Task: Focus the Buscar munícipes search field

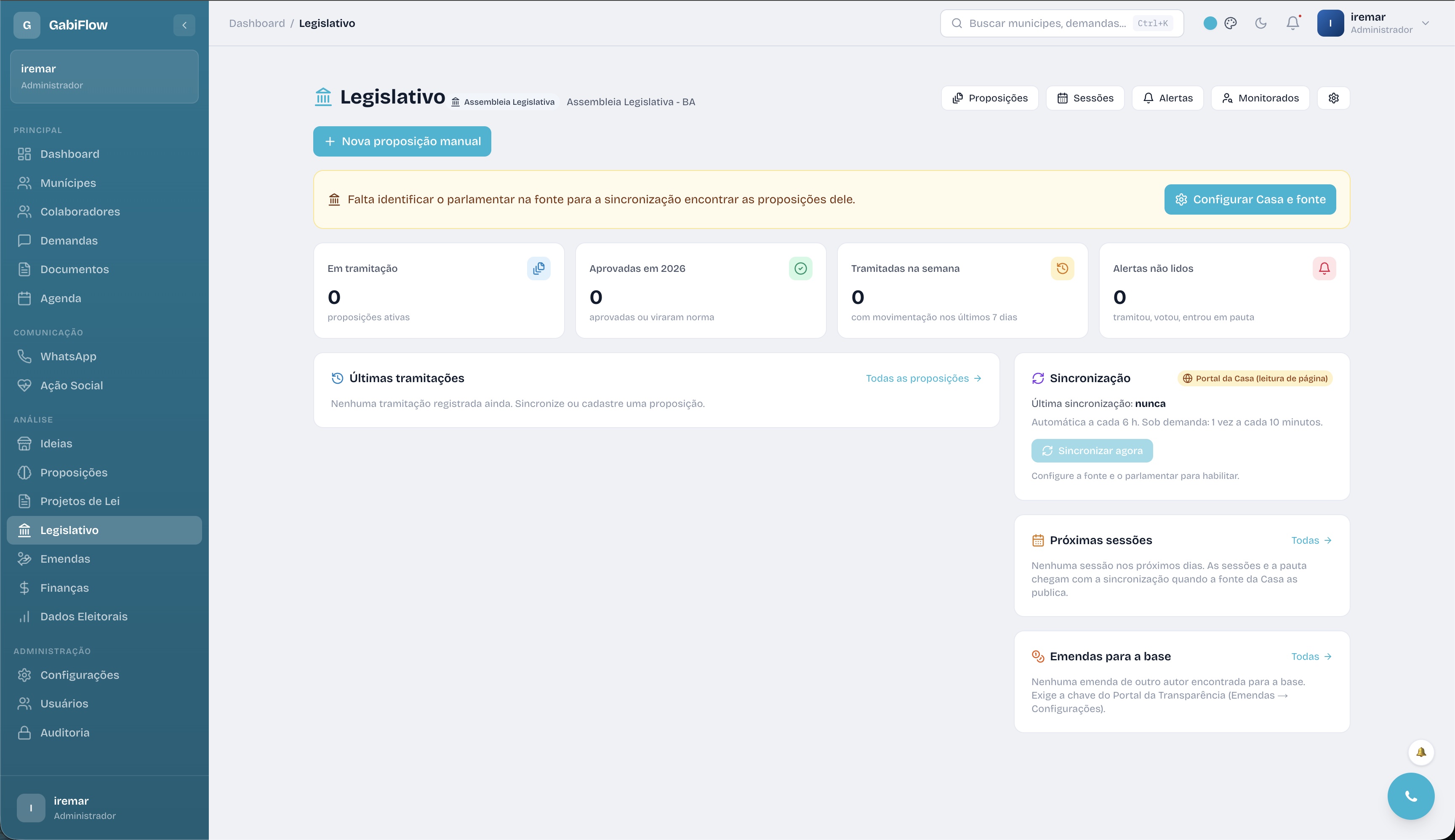Action: click(x=1061, y=23)
